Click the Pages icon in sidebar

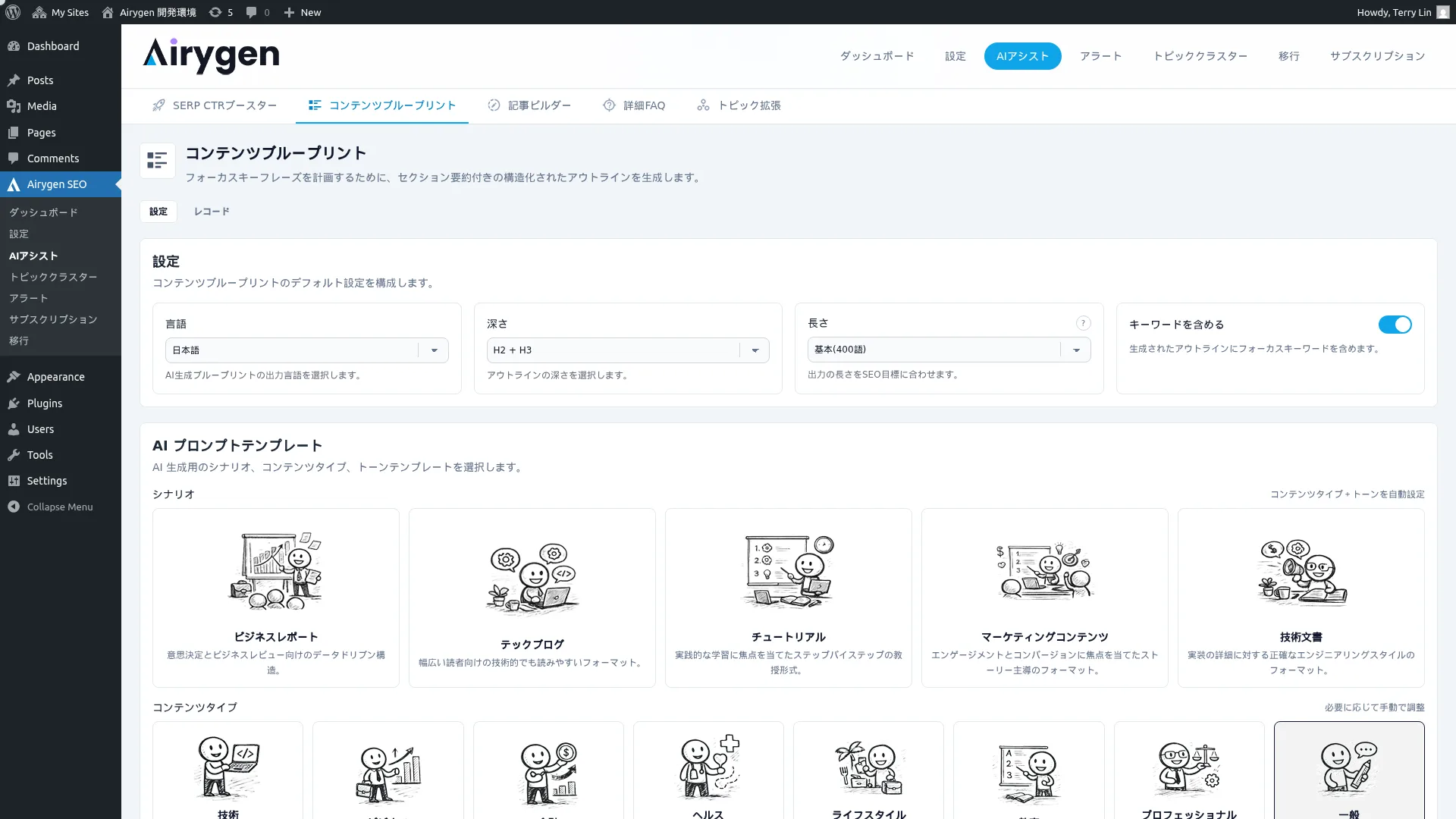(x=14, y=133)
